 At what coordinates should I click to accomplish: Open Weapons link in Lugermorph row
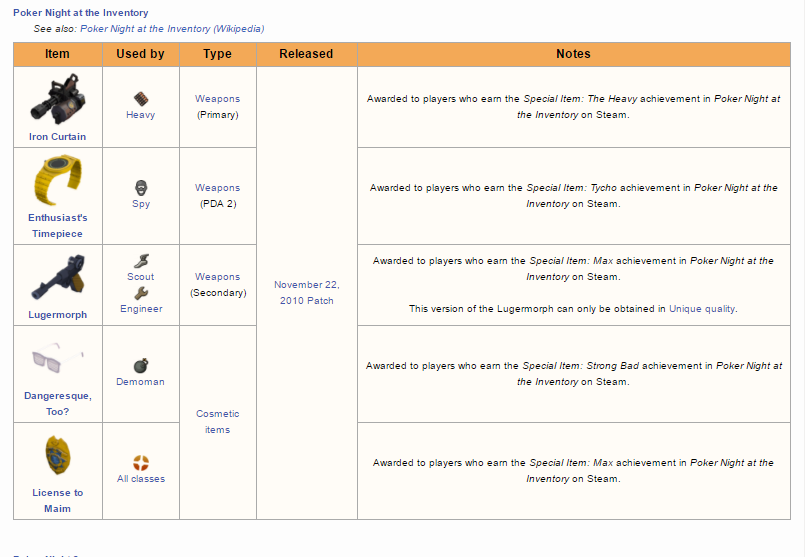(218, 277)
